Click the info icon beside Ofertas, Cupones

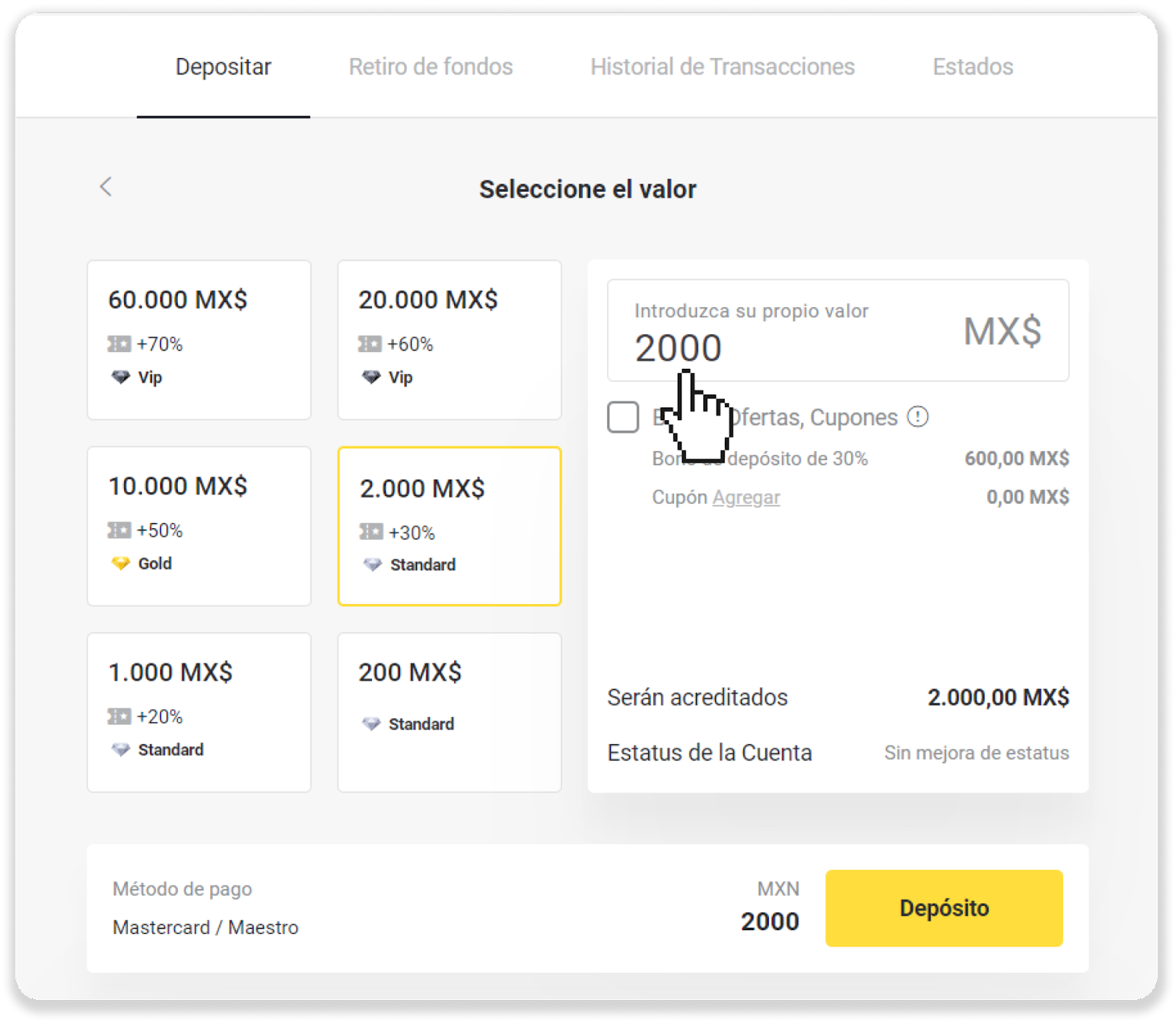point(917,417)
